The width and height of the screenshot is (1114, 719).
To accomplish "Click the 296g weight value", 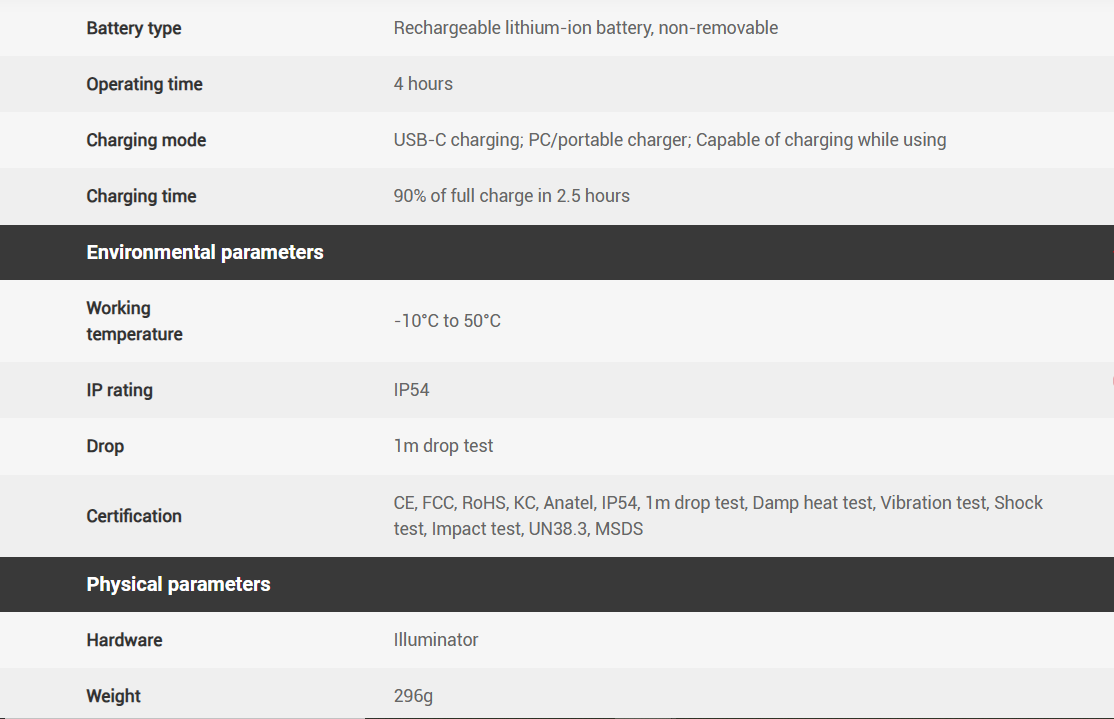I will (x=413, y=696).
